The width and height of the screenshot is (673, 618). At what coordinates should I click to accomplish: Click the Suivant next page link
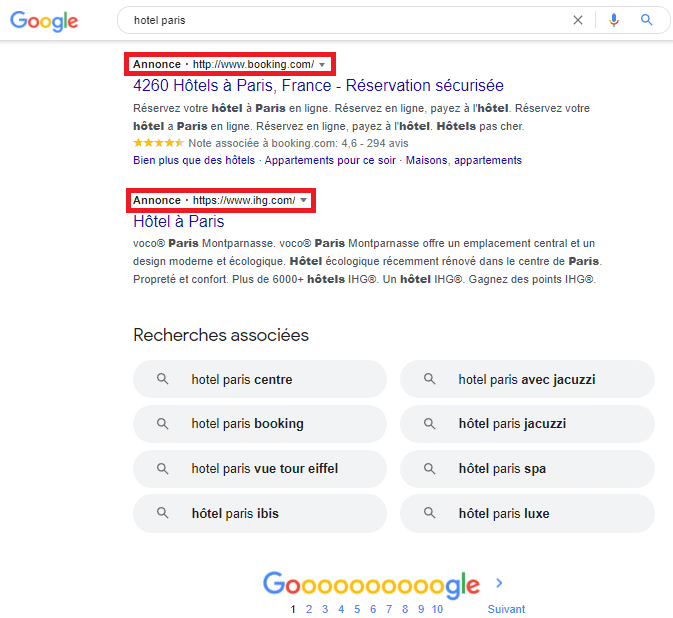coord(506,609)
